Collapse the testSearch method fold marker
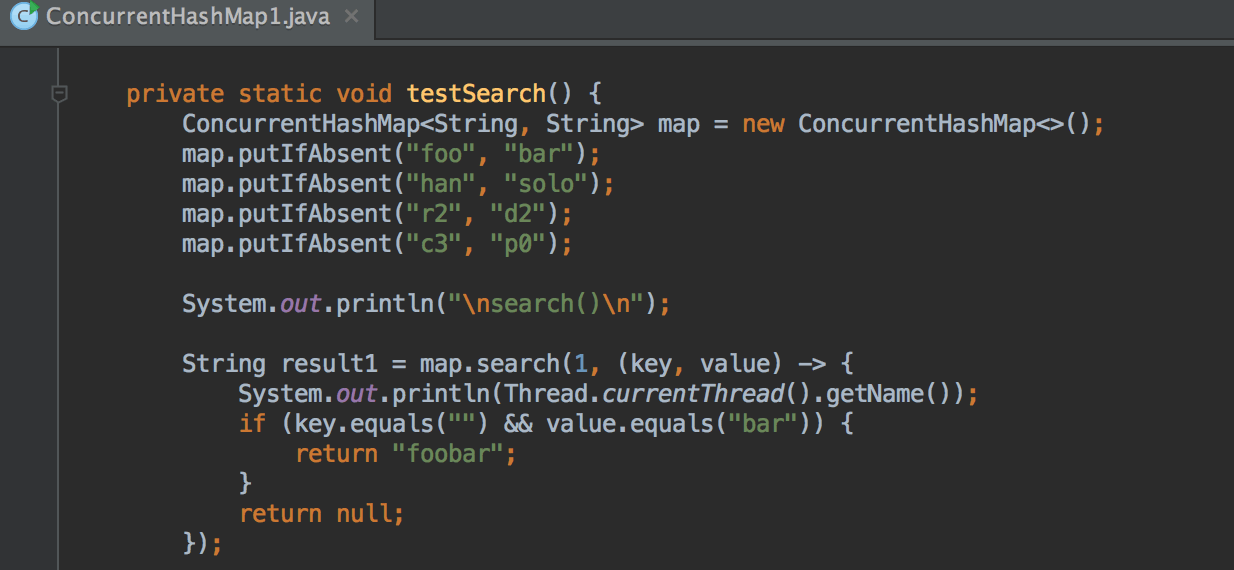 point(59,94)
